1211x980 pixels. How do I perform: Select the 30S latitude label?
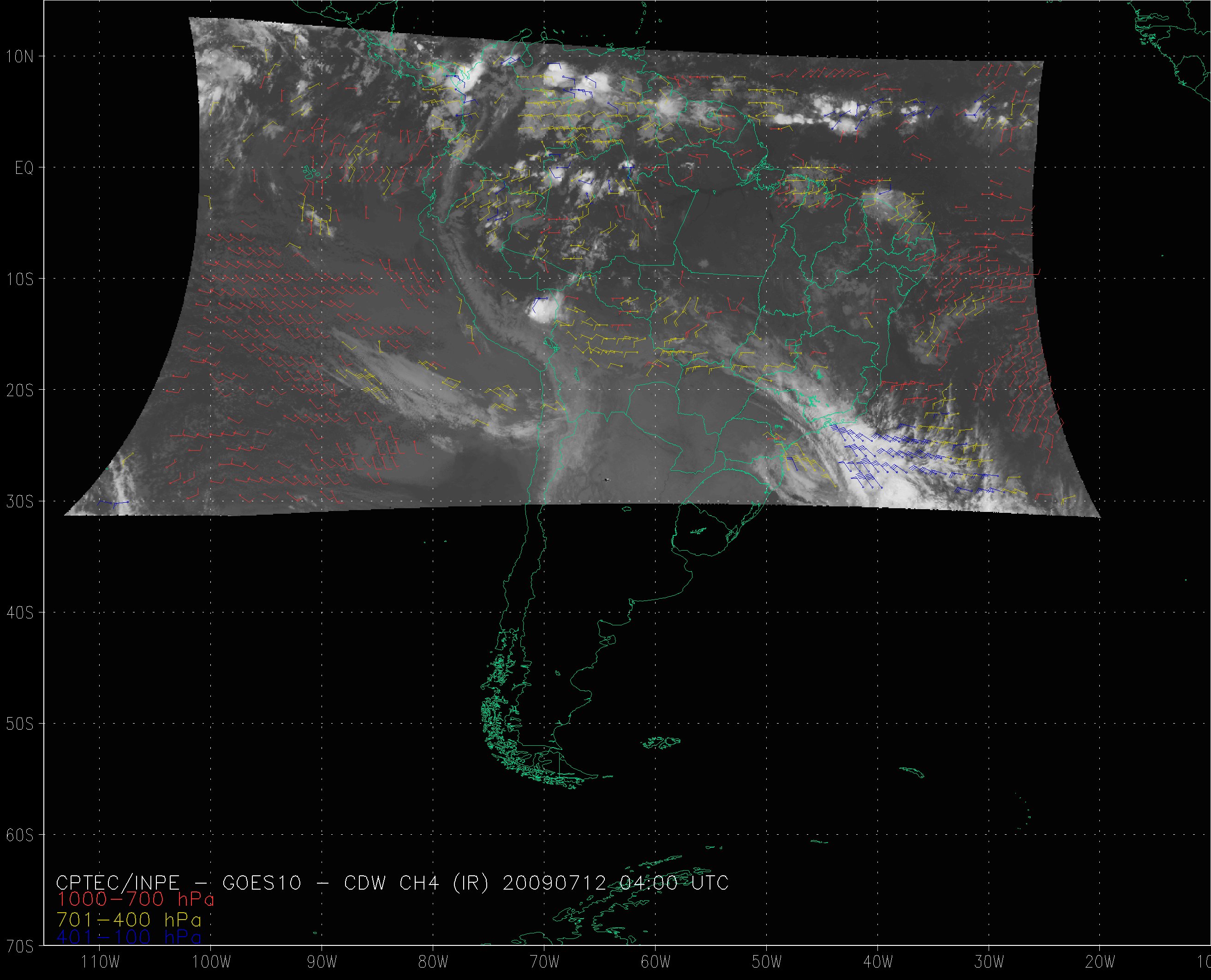click(x=20, y=502)
